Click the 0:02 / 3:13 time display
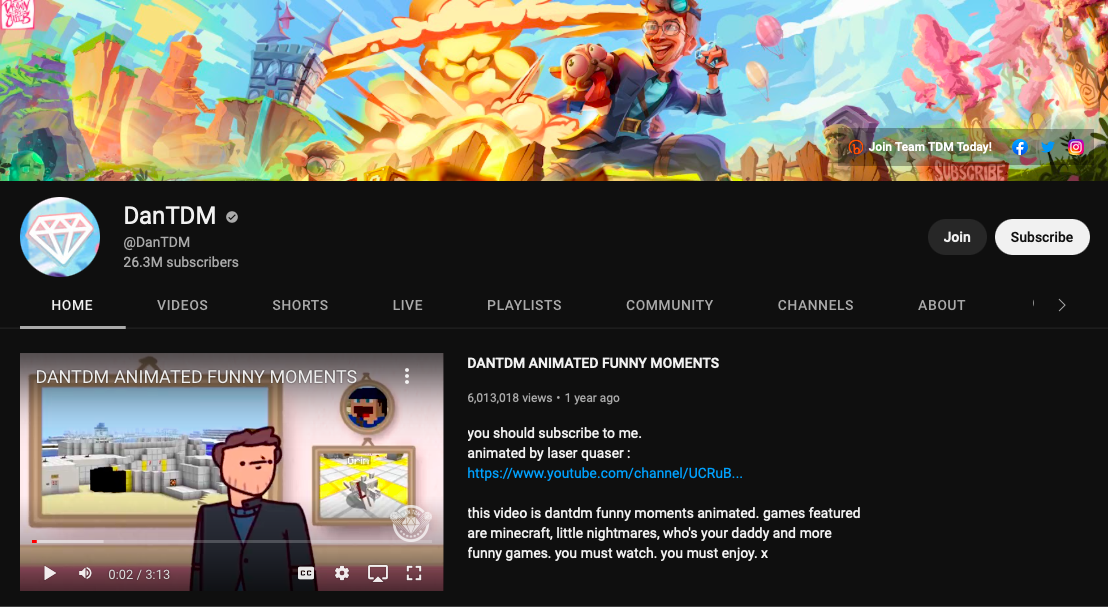Viewport: 1108px width, 607px height. pos(138,574)
